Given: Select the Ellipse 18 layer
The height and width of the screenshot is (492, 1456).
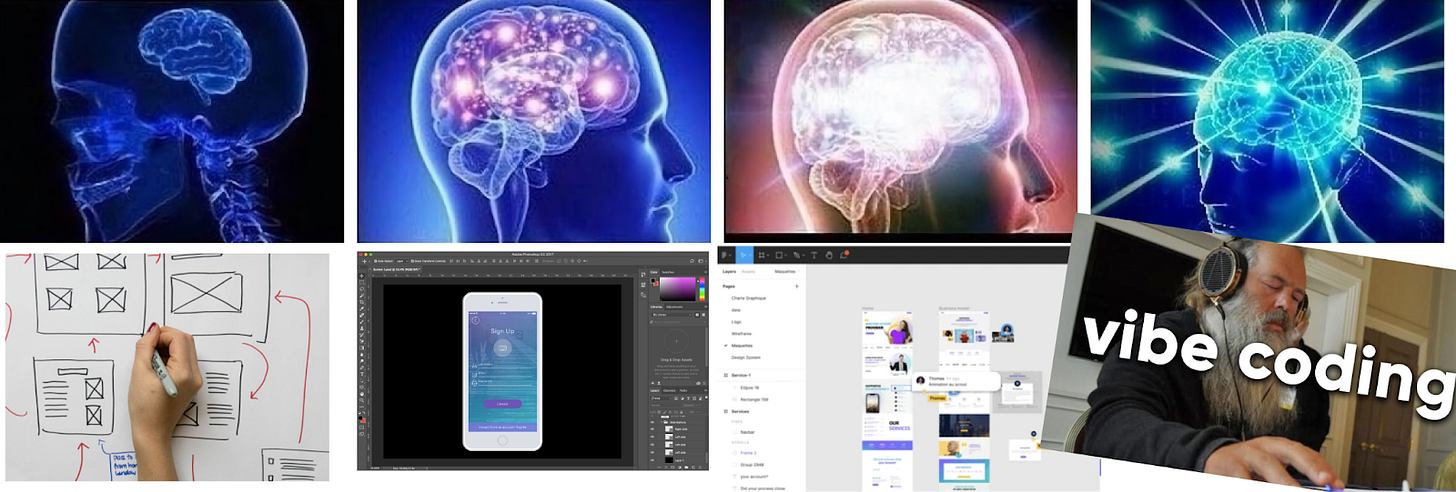Looking at the screenshot, I should coord(749,387).
